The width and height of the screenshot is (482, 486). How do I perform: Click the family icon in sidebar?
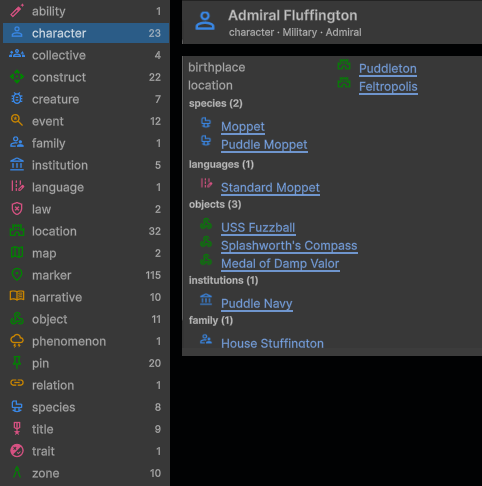pos(17,142)
